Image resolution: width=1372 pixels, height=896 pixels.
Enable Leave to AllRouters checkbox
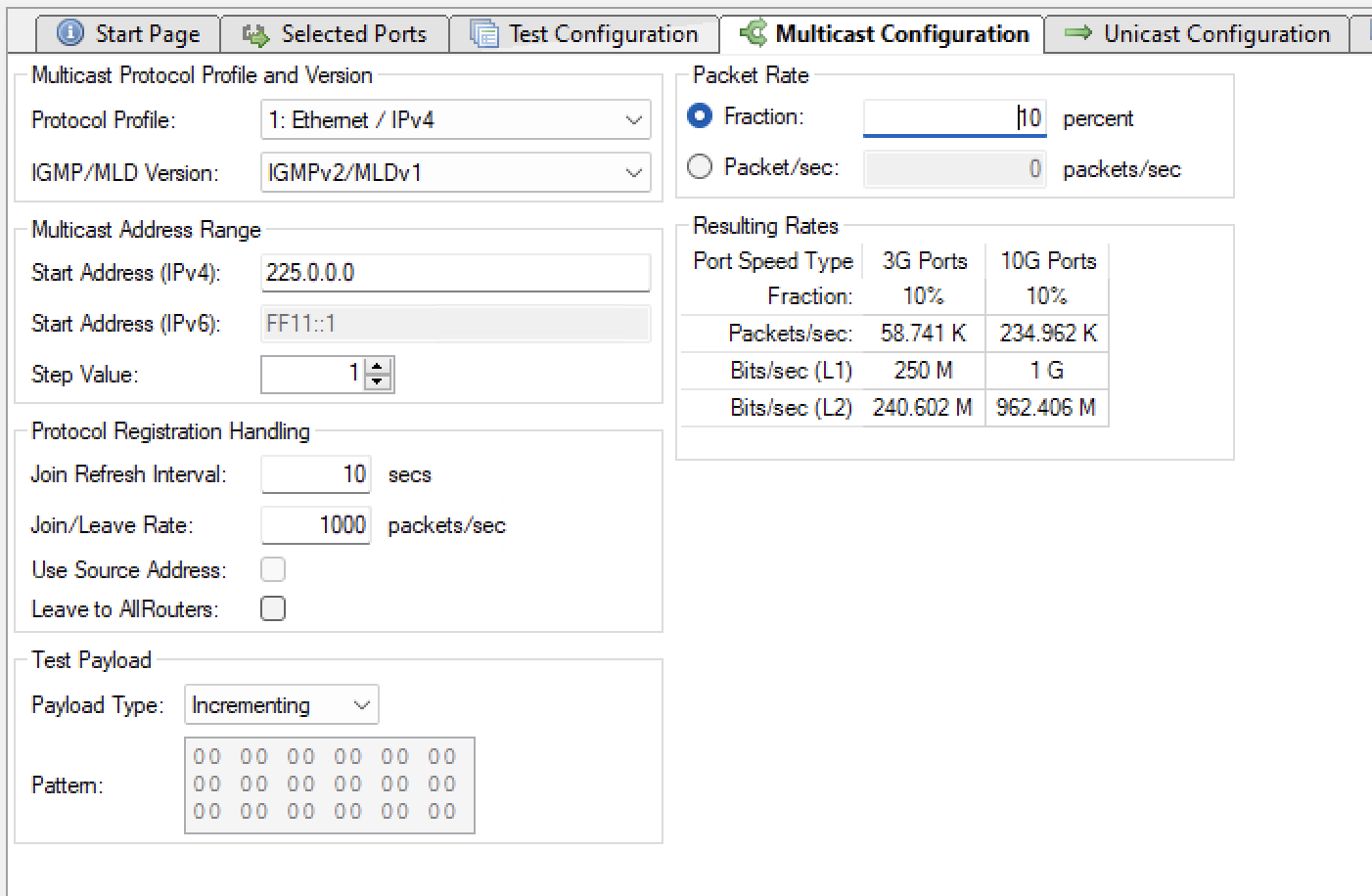pos(273,608)
